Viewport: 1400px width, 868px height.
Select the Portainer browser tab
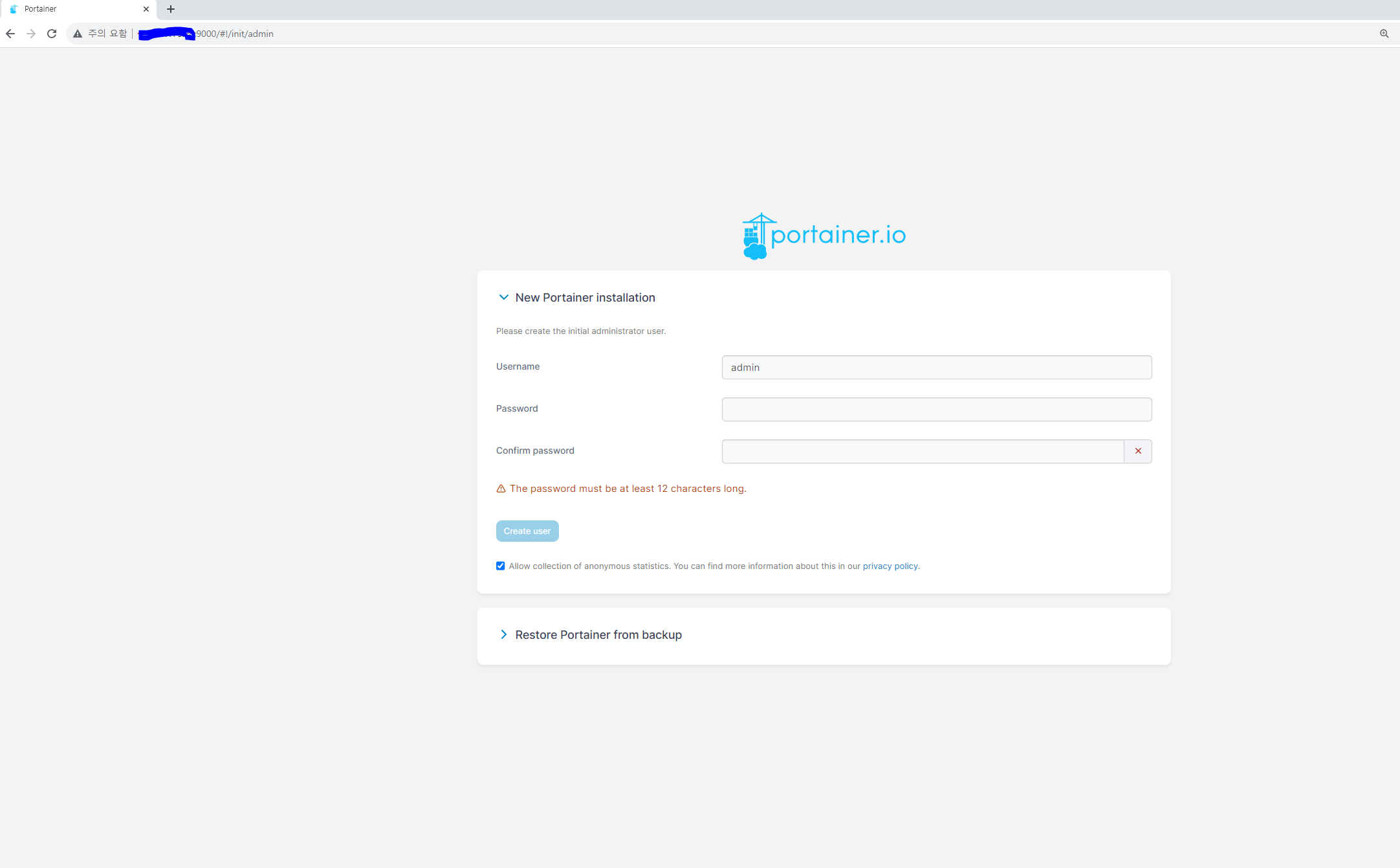(x=79, y=9)
